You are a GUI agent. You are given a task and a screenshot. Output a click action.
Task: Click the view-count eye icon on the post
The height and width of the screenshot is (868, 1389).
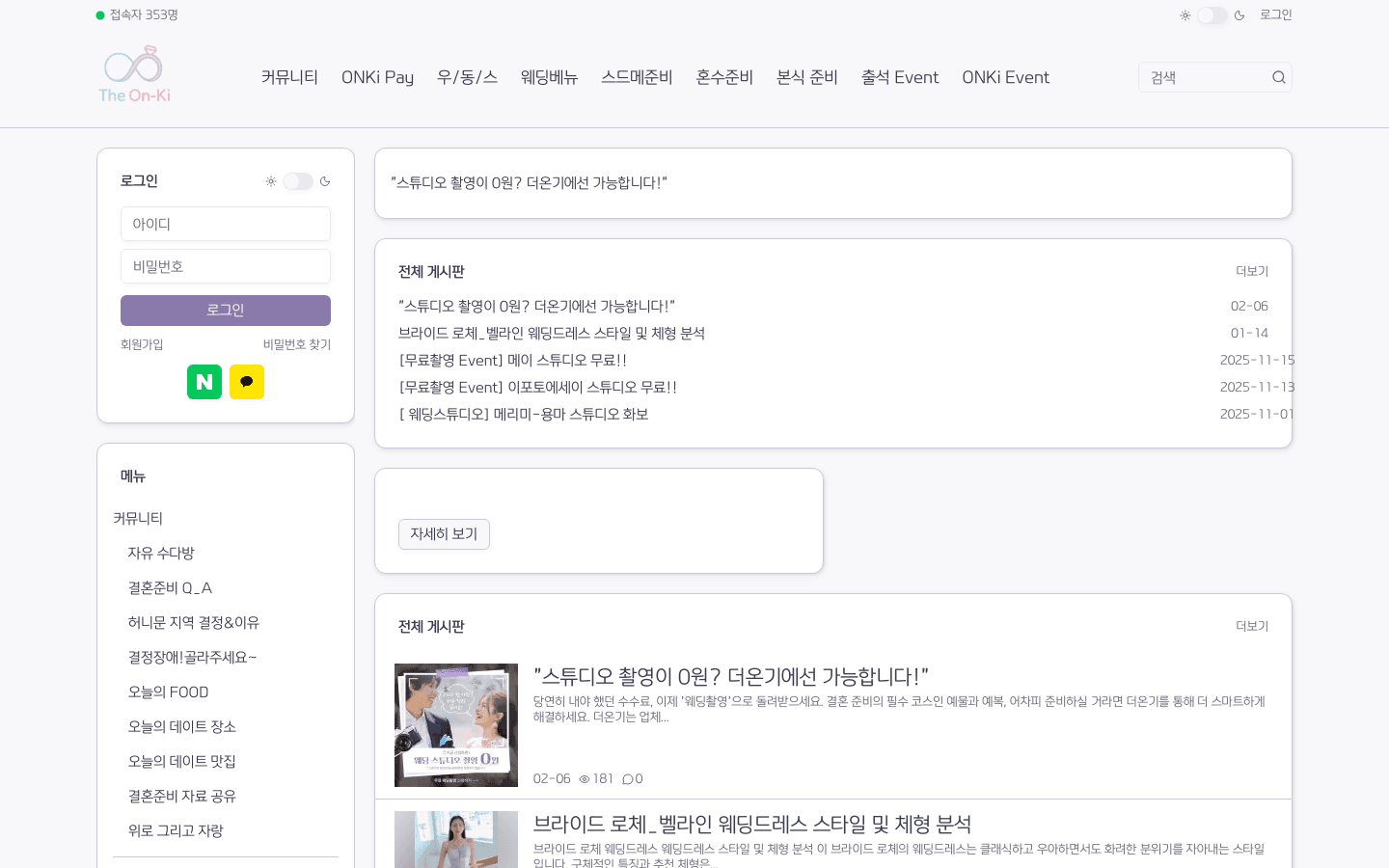(585, 779)
